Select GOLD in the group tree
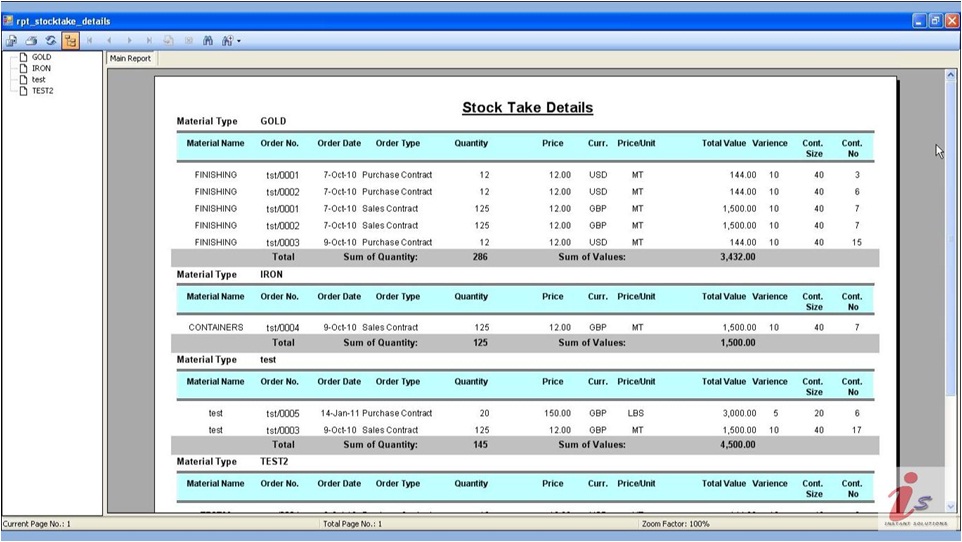The height and width of the screenshot is (542, 962). click(41, 57)
